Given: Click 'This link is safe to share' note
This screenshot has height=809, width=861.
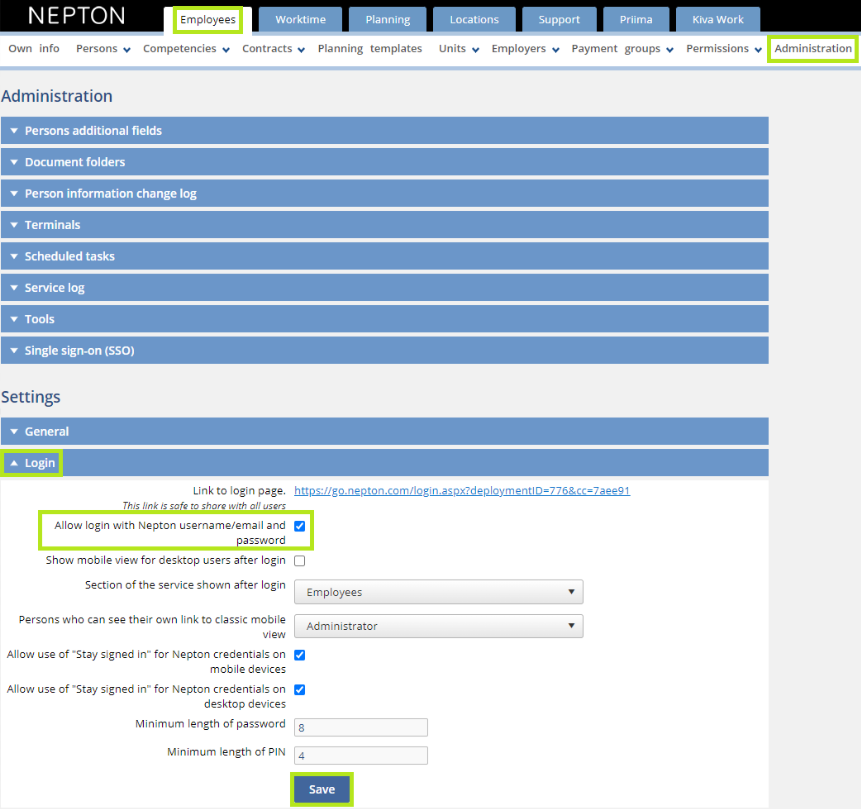Looking at the screenshot, I should point(204,505).
